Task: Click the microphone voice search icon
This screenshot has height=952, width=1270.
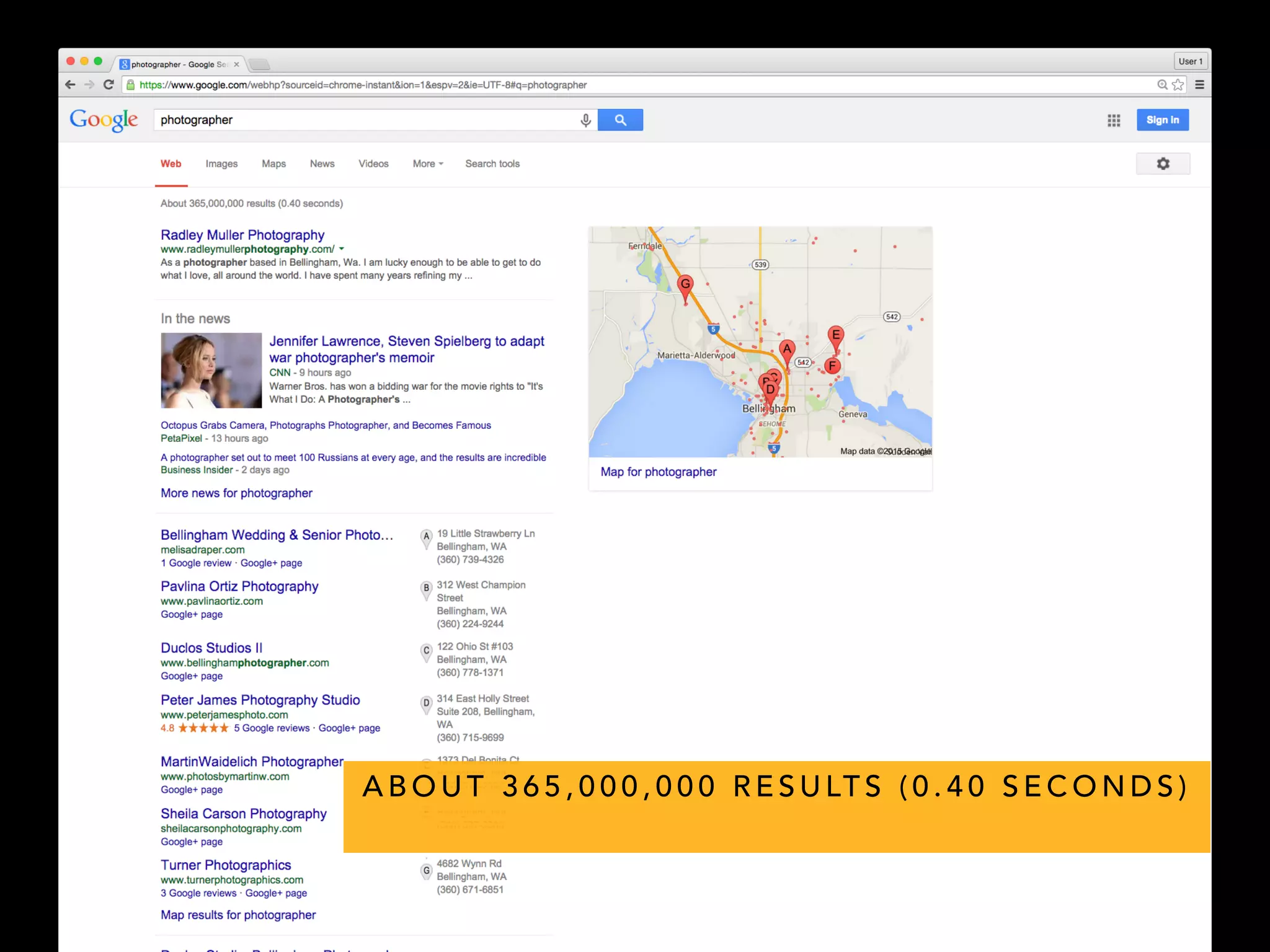Action: pyautogui.click(x=585, y=120)
